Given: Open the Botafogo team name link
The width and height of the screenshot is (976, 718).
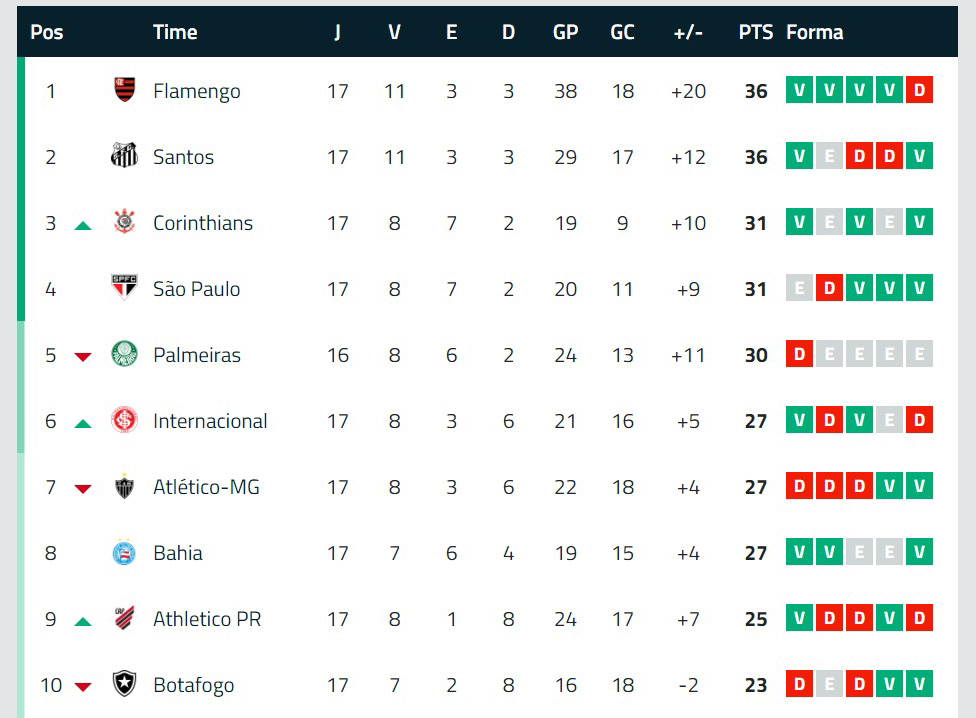Looking at the screenshot, I should [193, 685].
